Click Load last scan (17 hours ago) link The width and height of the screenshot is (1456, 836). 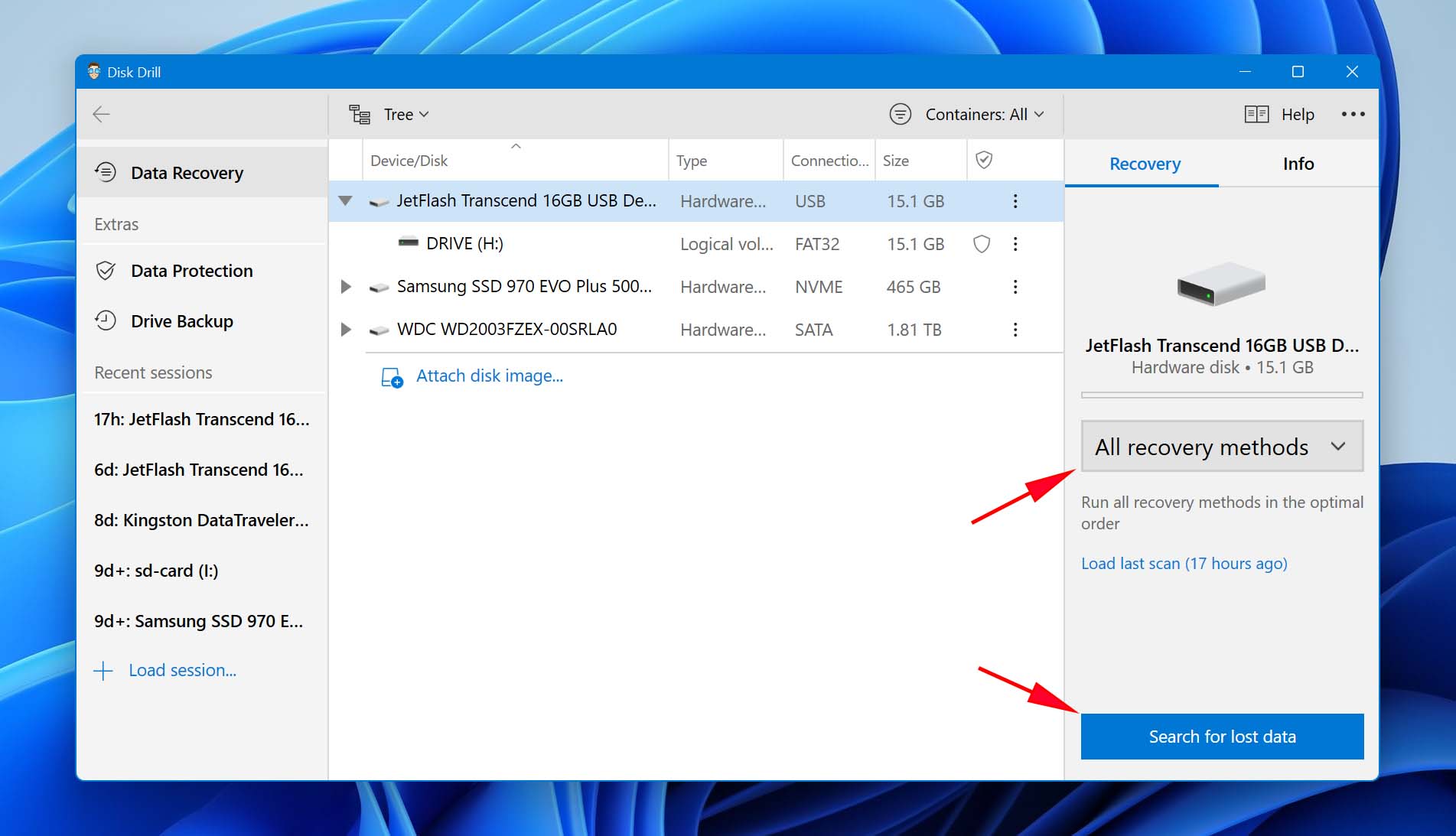(x=1184, y=564)
